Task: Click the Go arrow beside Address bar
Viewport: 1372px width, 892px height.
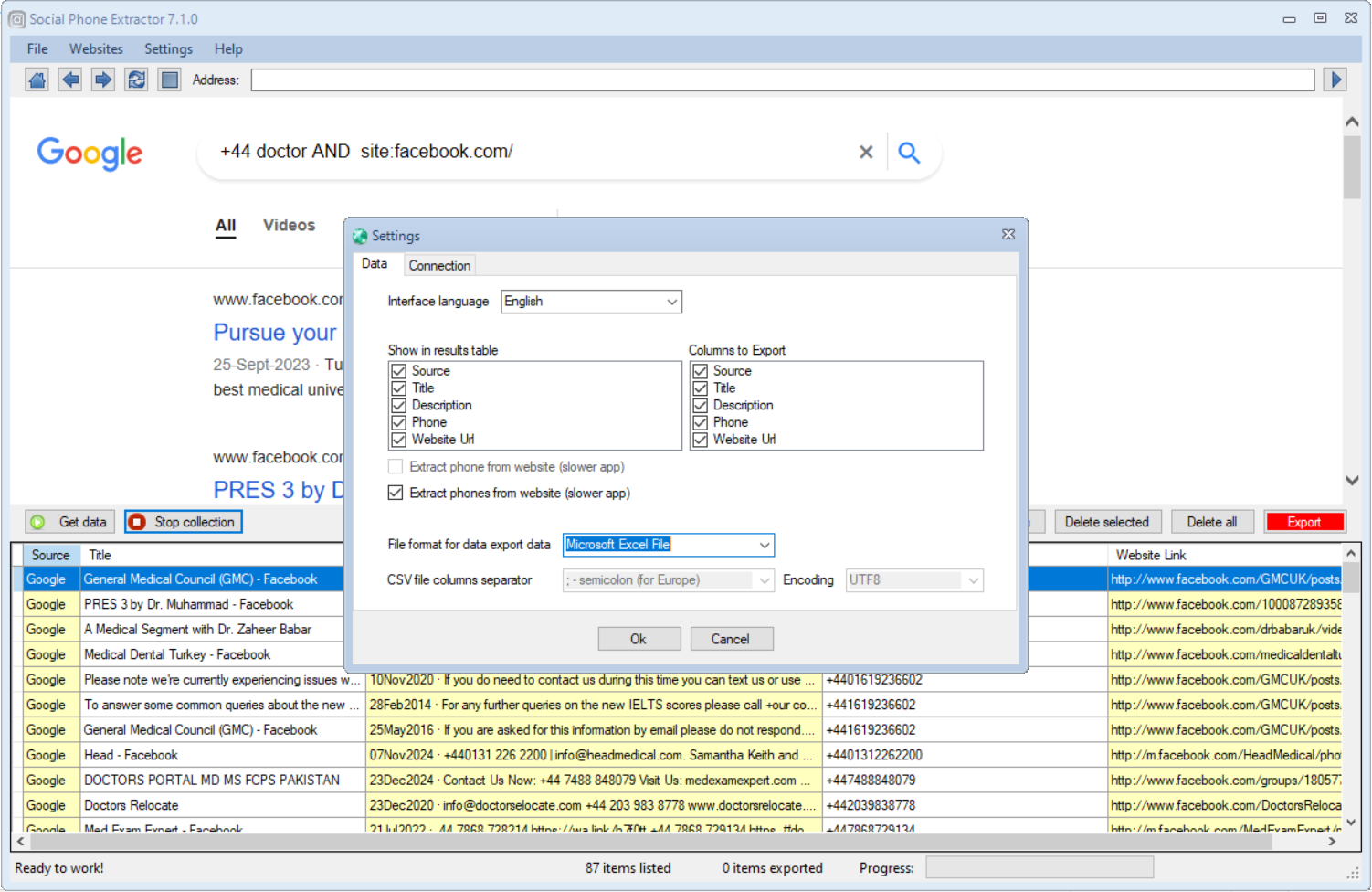Action: coord(1335,80)
